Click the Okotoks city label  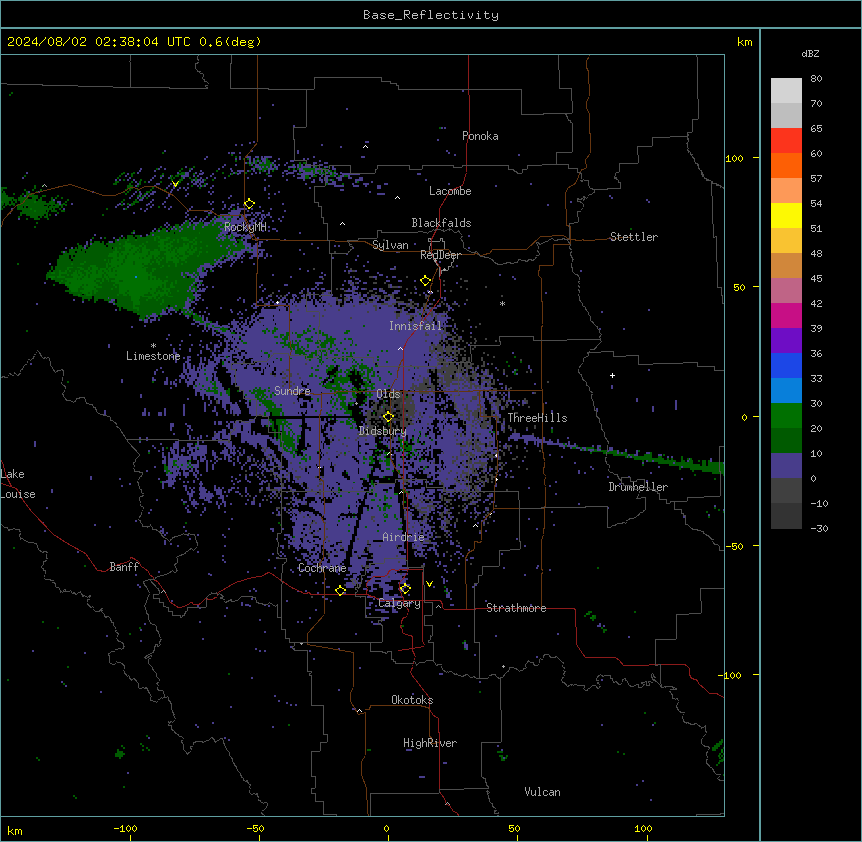coord(412,700)
